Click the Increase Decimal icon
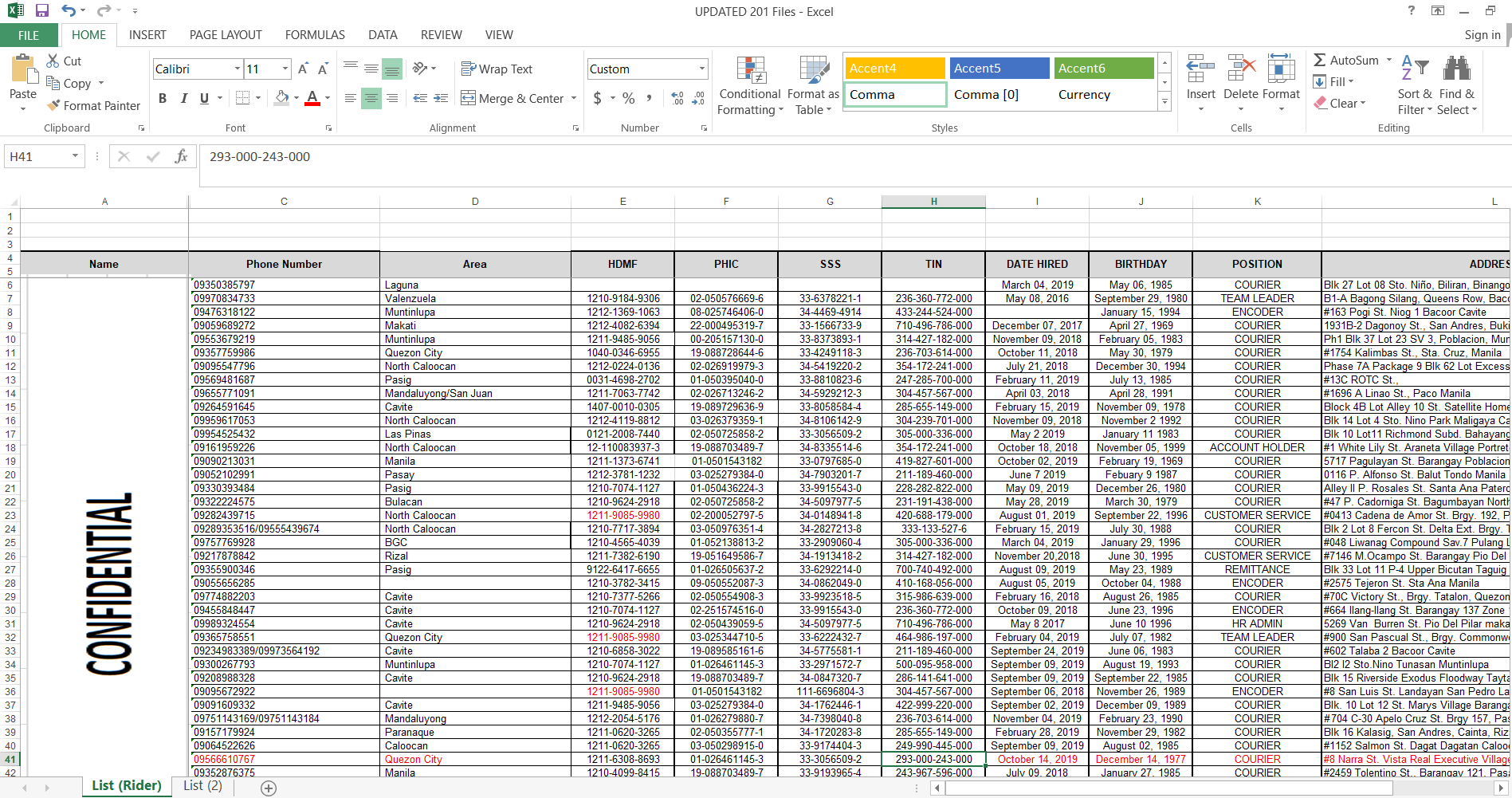The width and height of the screenshot is (1512, 798). point(677,98)
